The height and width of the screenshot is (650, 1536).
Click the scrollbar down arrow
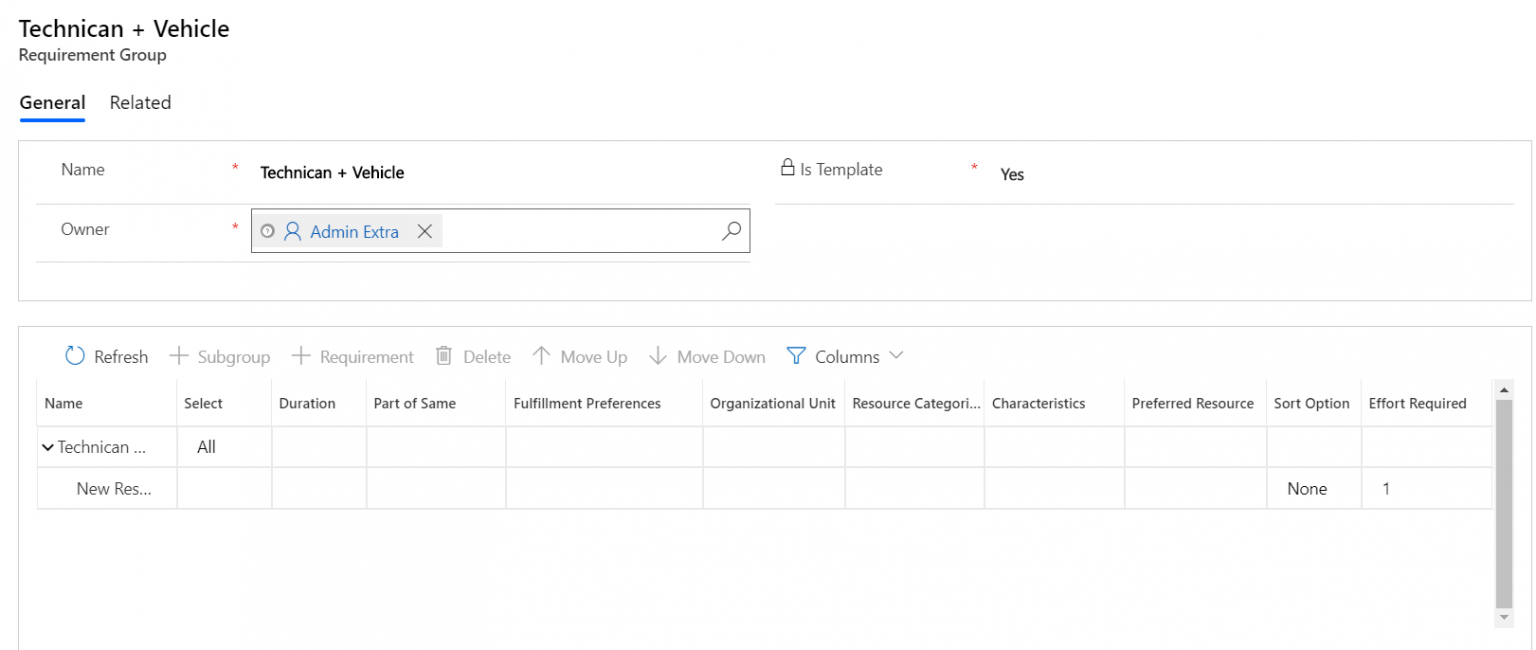coord(1504,619)
